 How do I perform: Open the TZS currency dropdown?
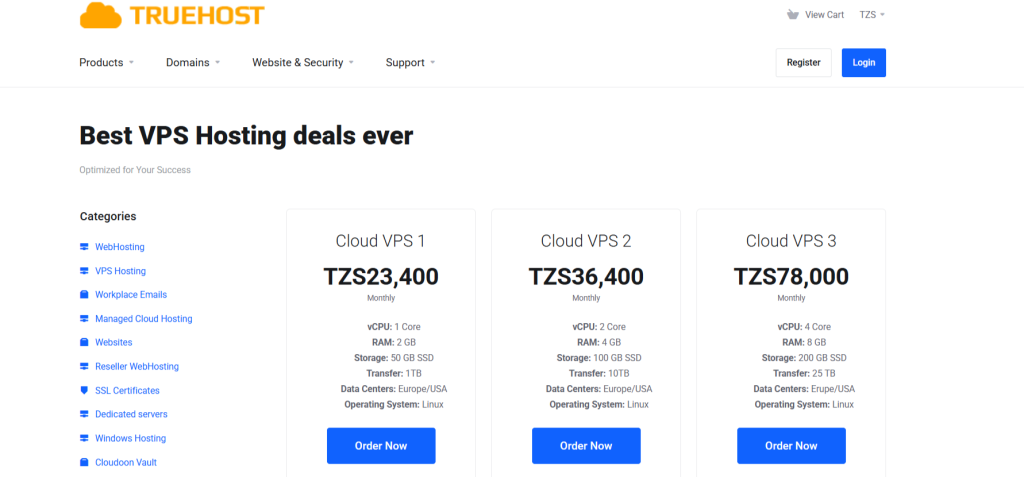pos(872,15)
